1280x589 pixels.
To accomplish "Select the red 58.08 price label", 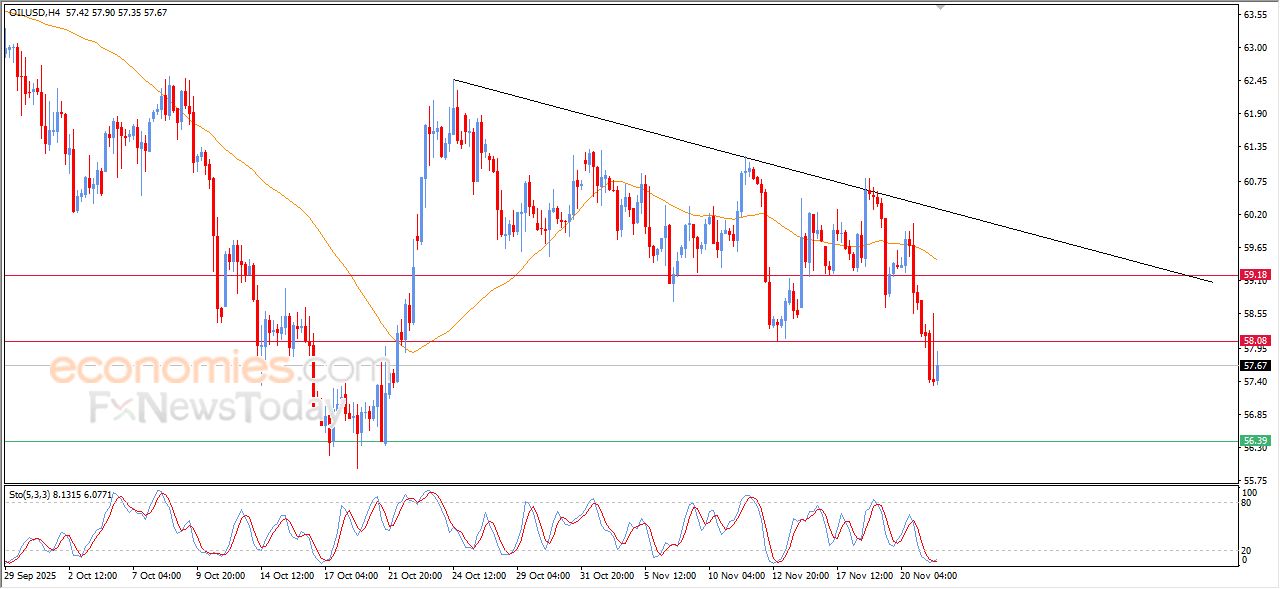I will pyautogui.click(x=1254, y=341).
